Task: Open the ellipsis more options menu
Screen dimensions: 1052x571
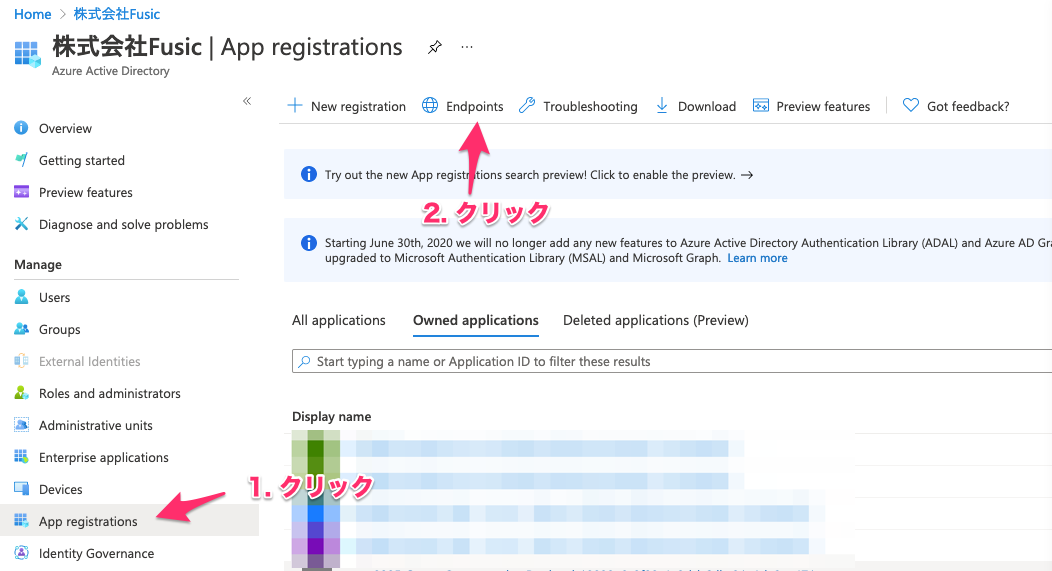Action: point(467,47)
